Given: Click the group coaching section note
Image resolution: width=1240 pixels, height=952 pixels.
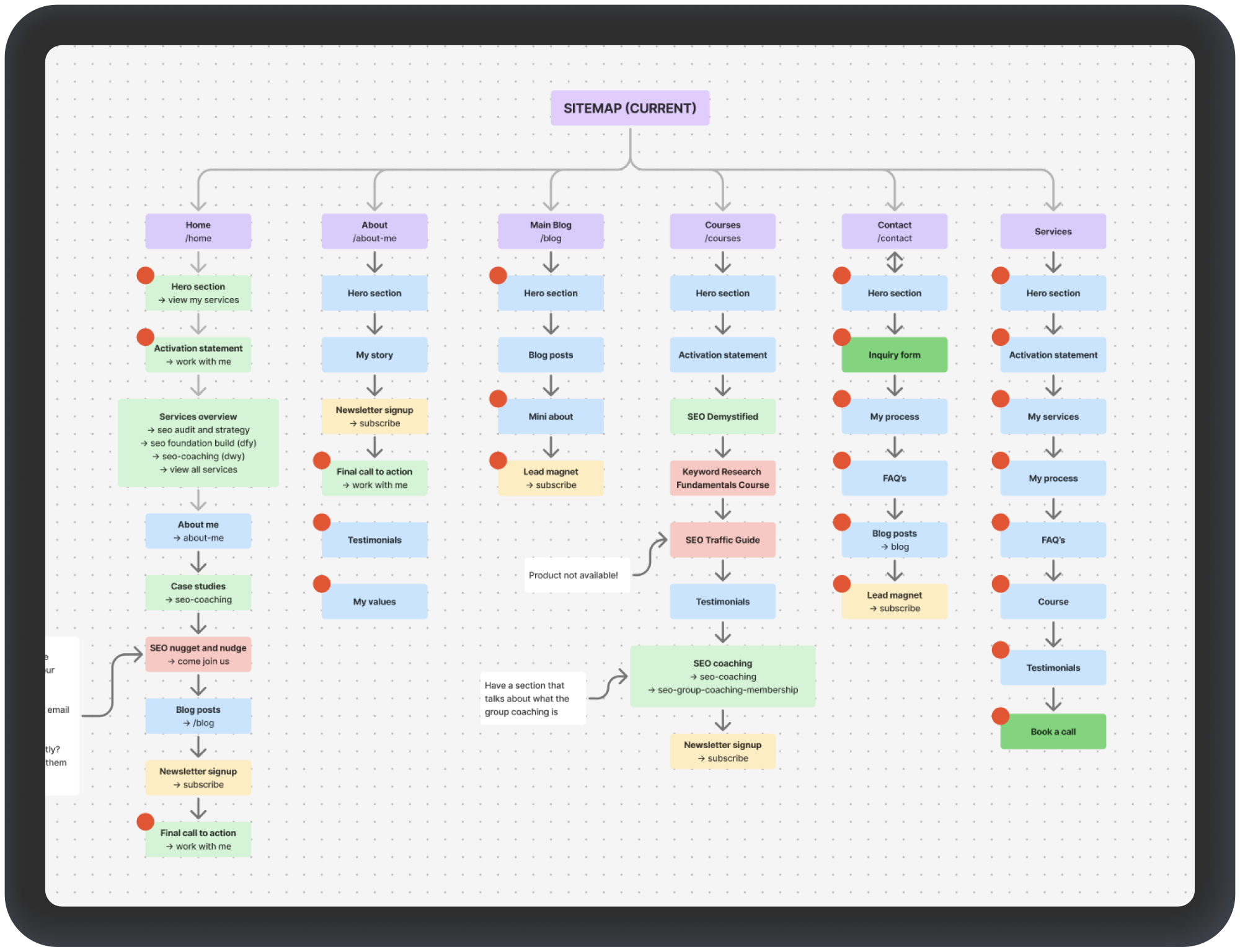Looking at the screenshot, I should pyautogui.click(x=533, y=699).
